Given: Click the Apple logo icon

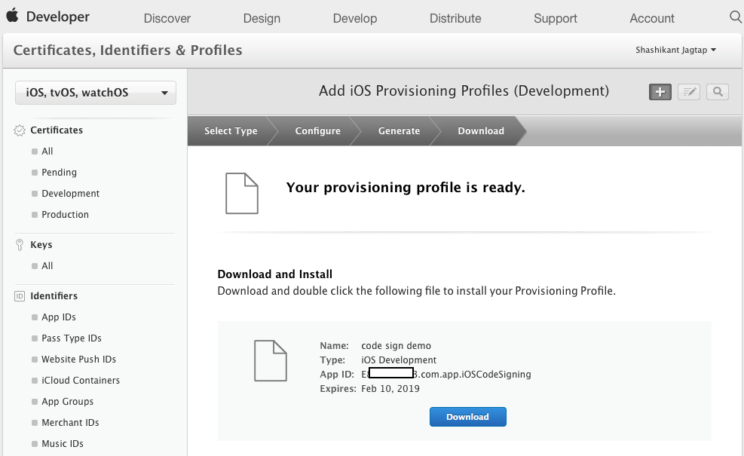Looking at the screenshot, I should point(13,17).
